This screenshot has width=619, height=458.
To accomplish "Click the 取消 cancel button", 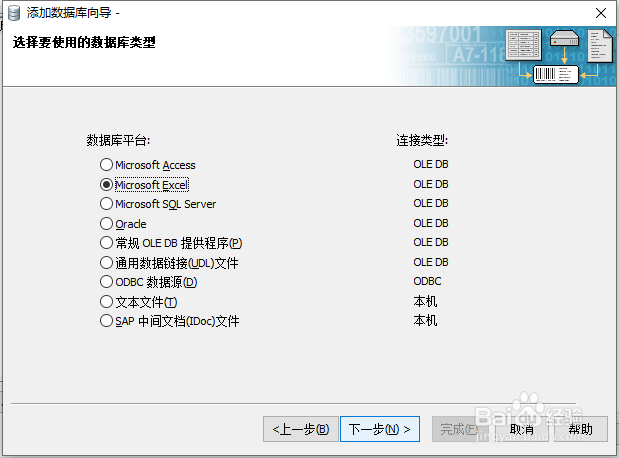I will pyautogui.click(x=521, y=429).
